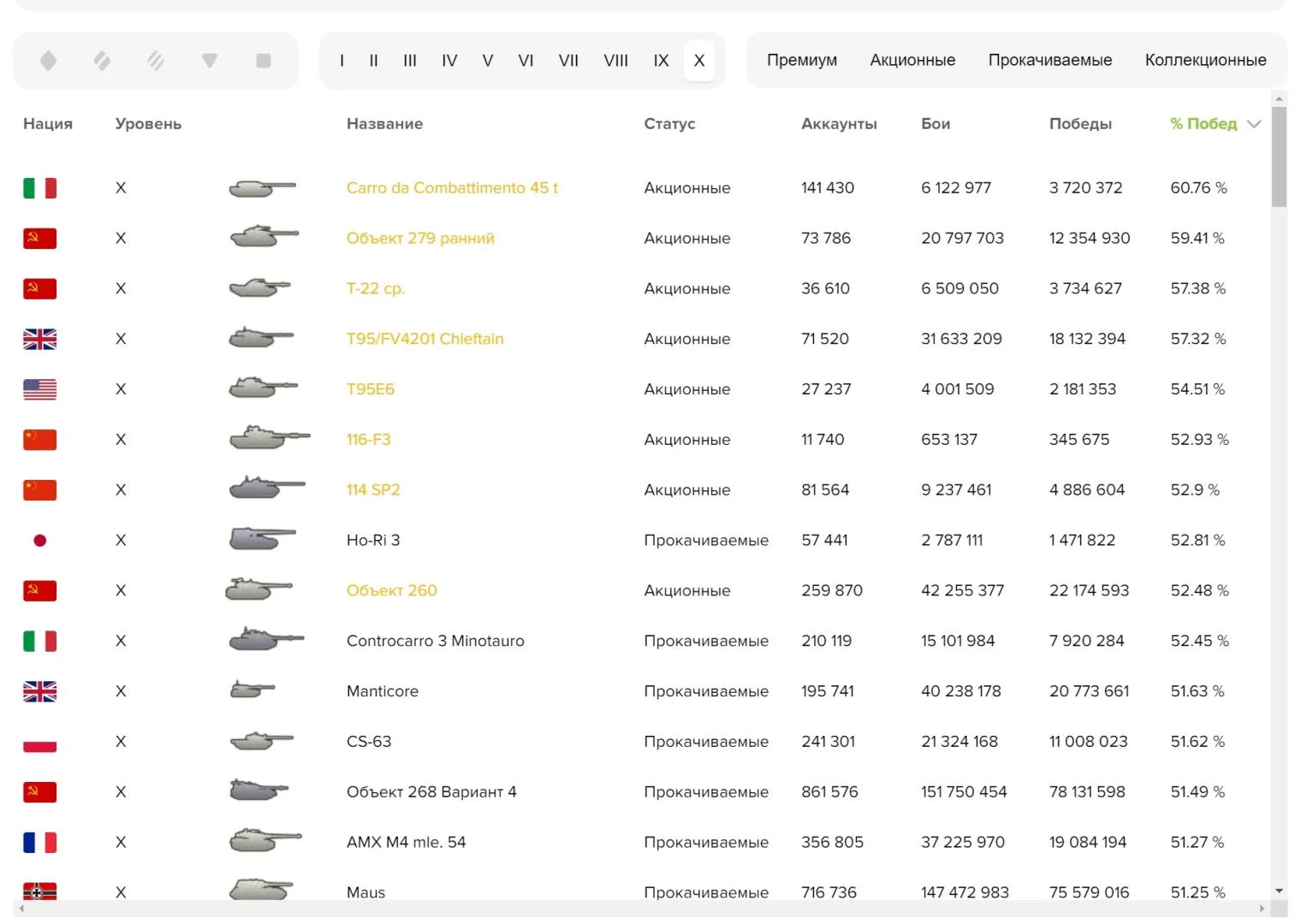1301x924 pixels.
Task: Filter by light tank class icon
Action: [x=49, y=61]
